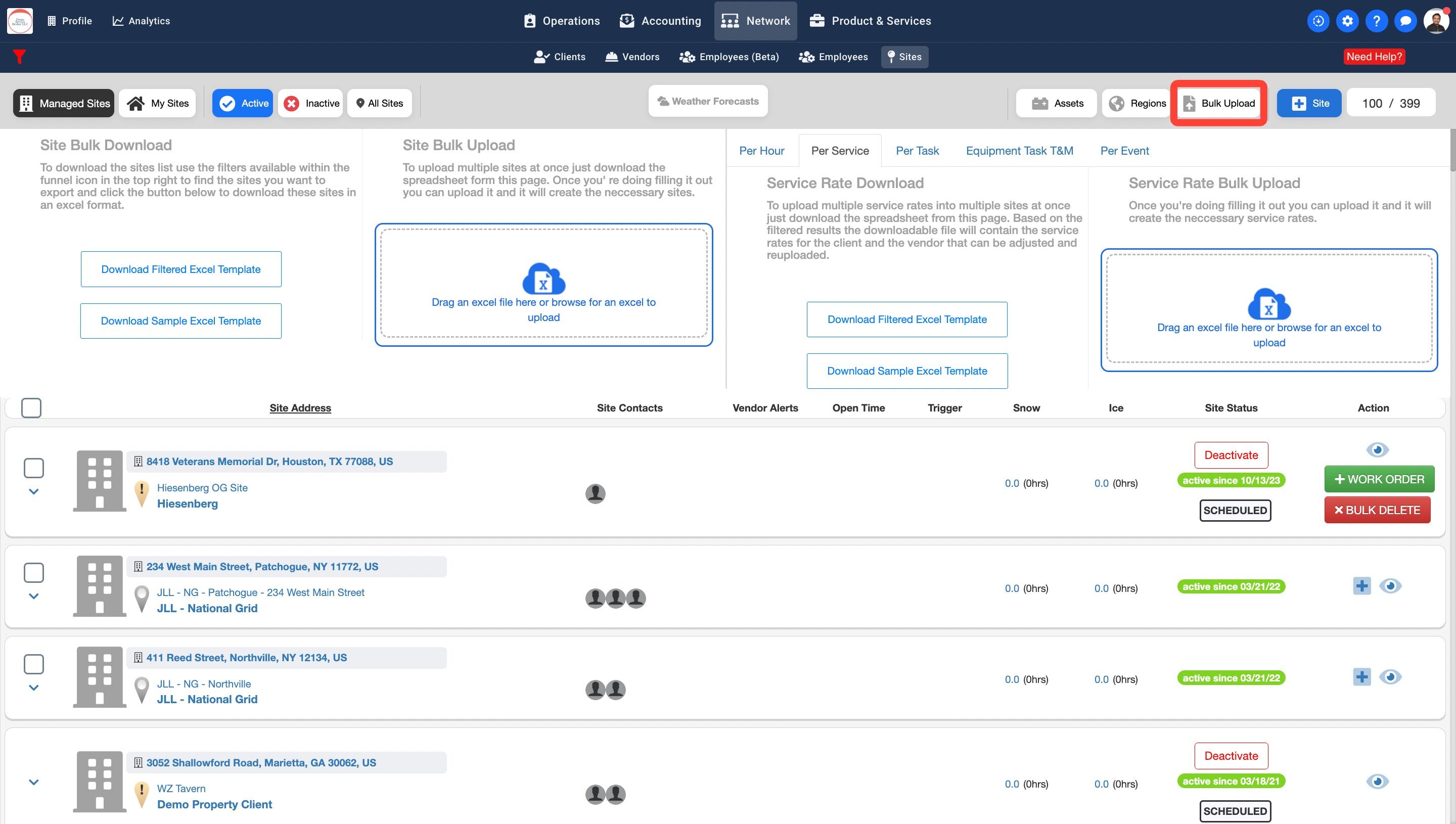Screen dimensions: 1456x824
Task: Click the blue question mark help icon
Action: tap(1376, 21)
